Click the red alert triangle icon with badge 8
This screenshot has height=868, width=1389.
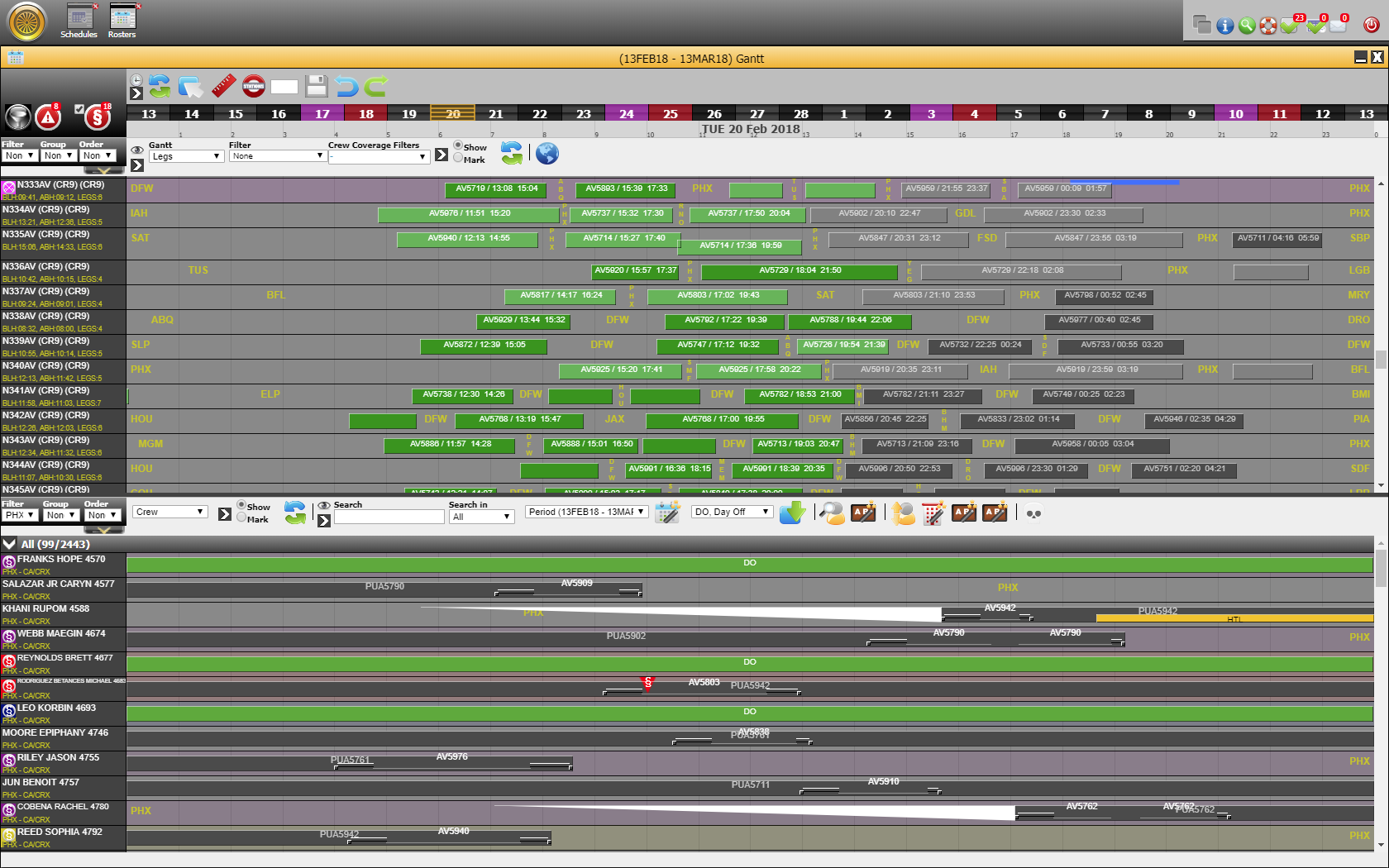point(48,117)
